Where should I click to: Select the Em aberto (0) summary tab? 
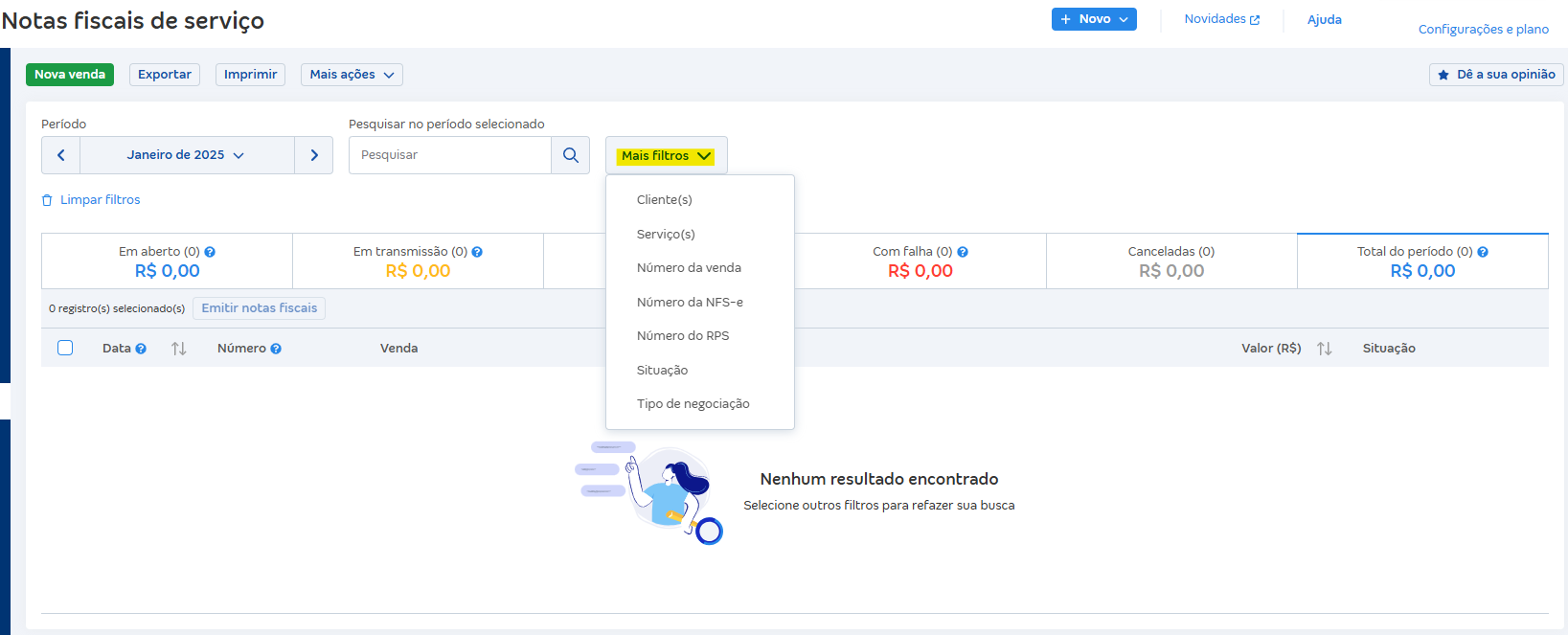coord(168,261)
